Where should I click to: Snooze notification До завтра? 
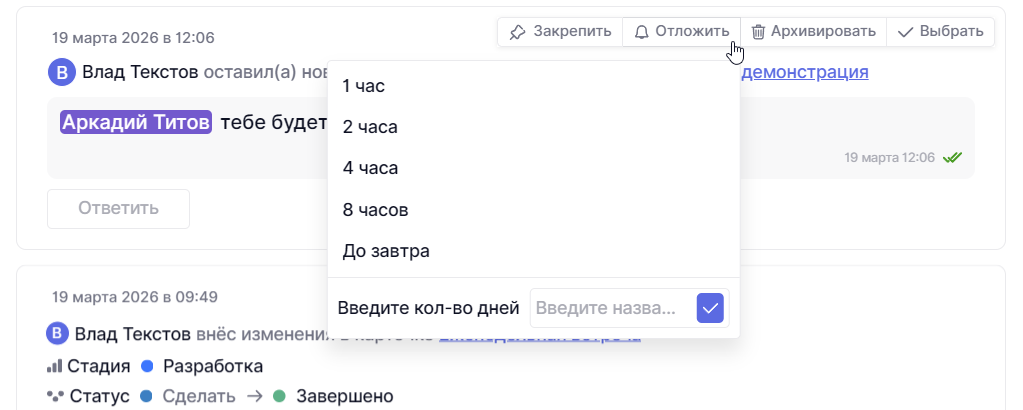pos(386,251)
